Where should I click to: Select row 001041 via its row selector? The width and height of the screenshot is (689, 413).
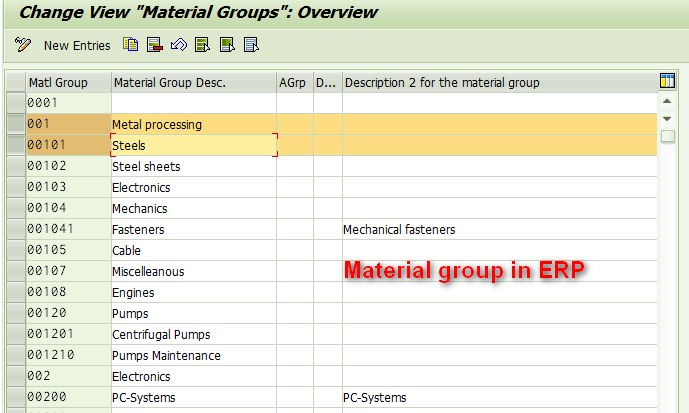[x=16, y=229]
